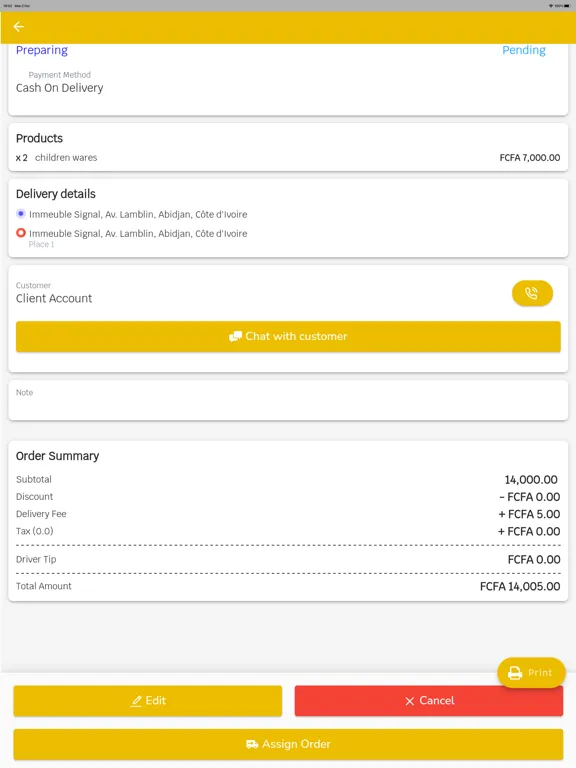The height and width of the screenshot is (768, 576).
Task: Tap the Assign Order button
Action: tap(288, 744)
